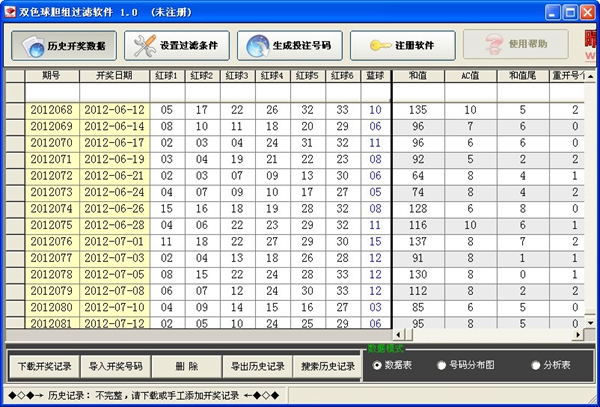600x407 pixels.
Task: Select date cell 2012-07-03
Action: (x=114, y=258)
